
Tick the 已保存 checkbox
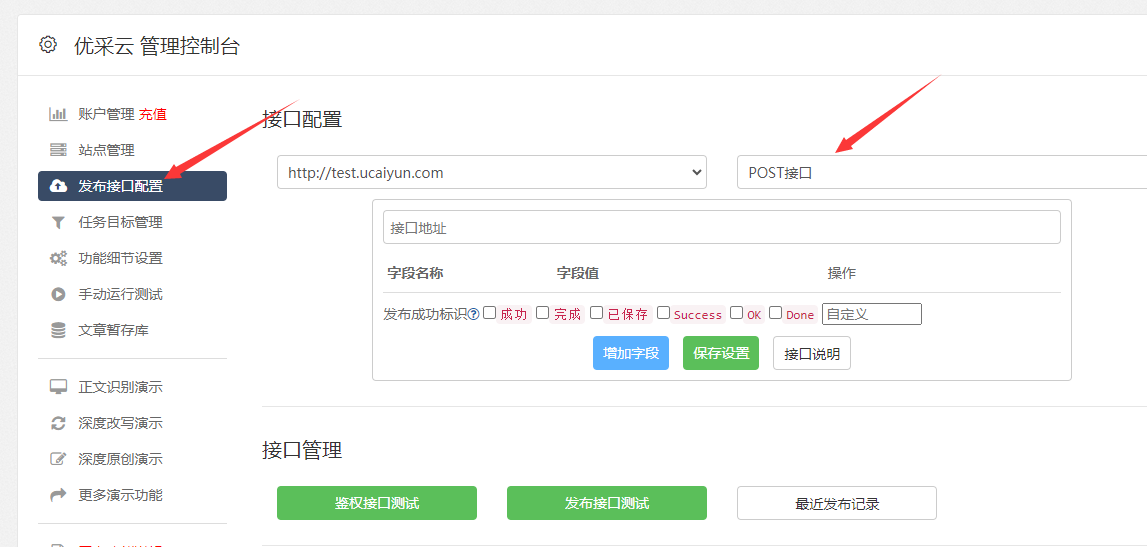click(x=596, y=313)
